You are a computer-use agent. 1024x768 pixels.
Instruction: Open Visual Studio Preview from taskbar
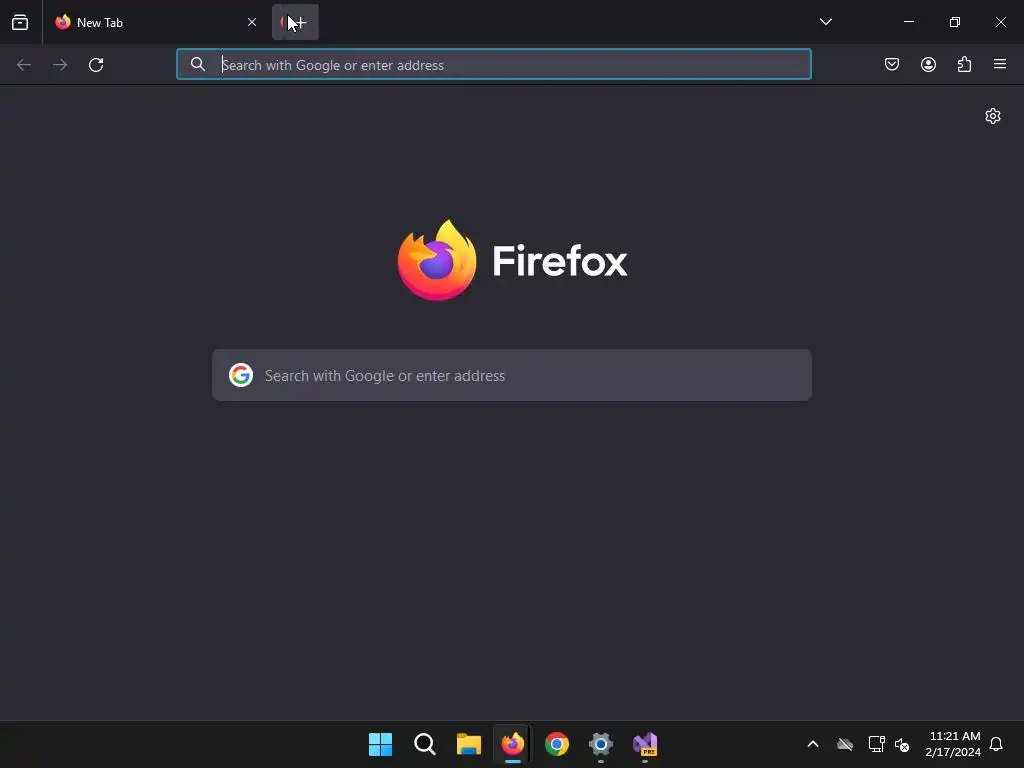(x=645, y=744)
